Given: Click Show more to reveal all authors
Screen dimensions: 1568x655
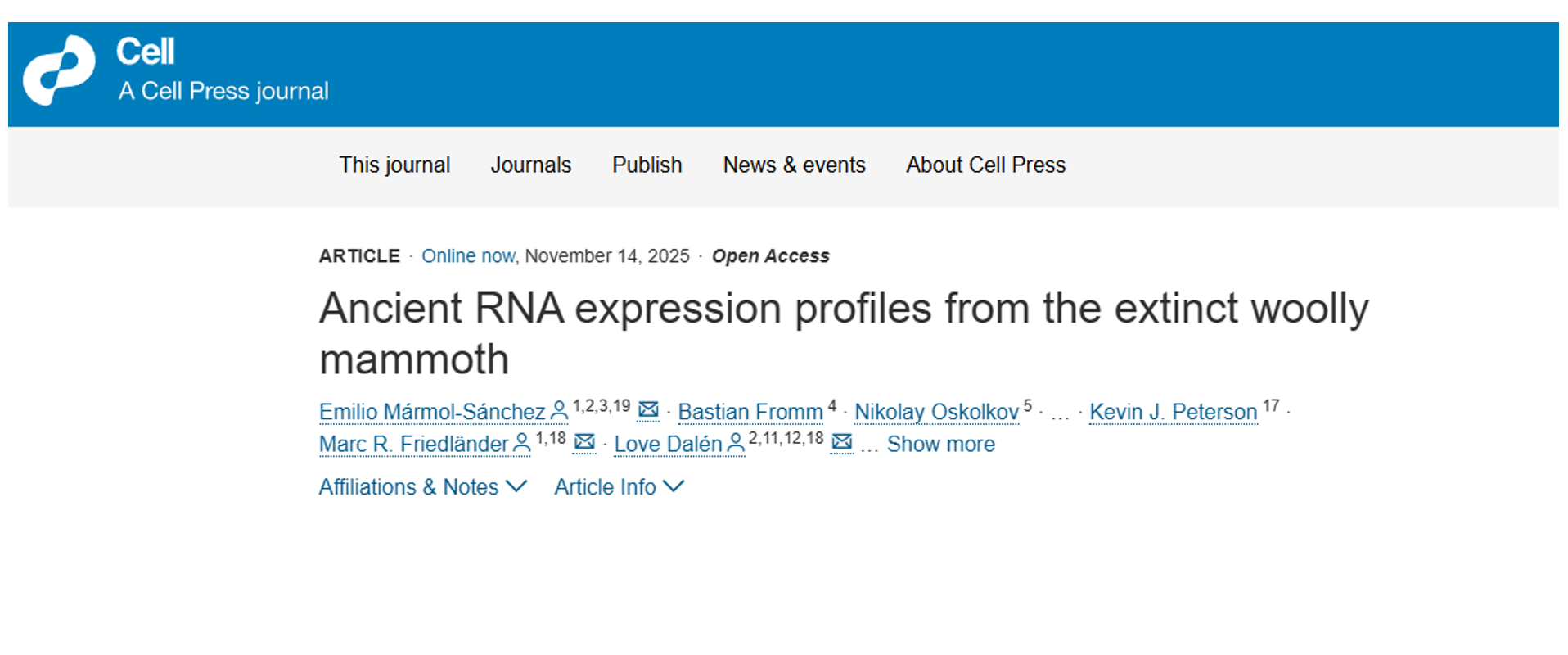Looking at the screenshot, I should tap(940, 445).
